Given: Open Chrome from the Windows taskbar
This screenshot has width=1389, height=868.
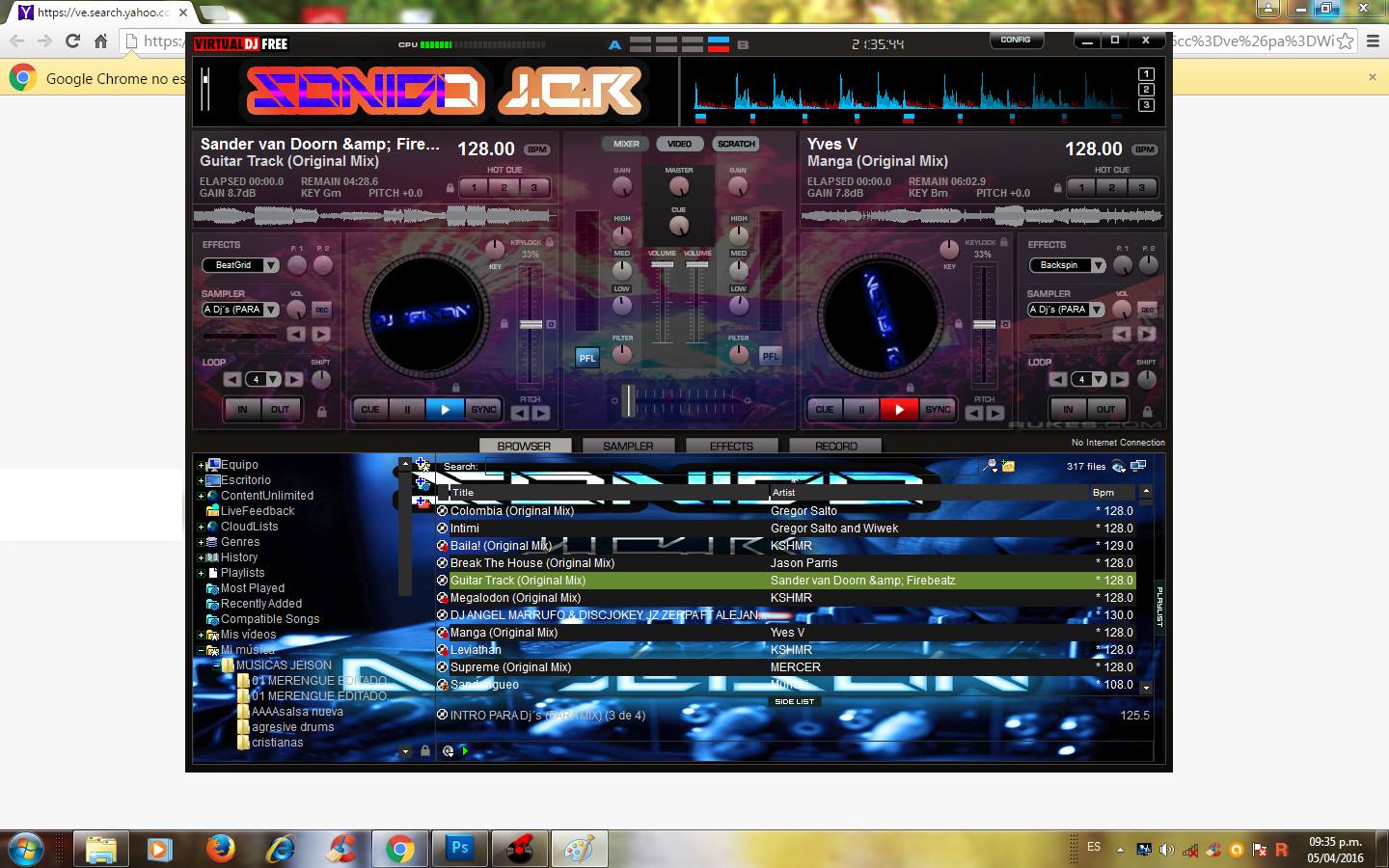Looking at the screenshot, I should click(399, 849).
